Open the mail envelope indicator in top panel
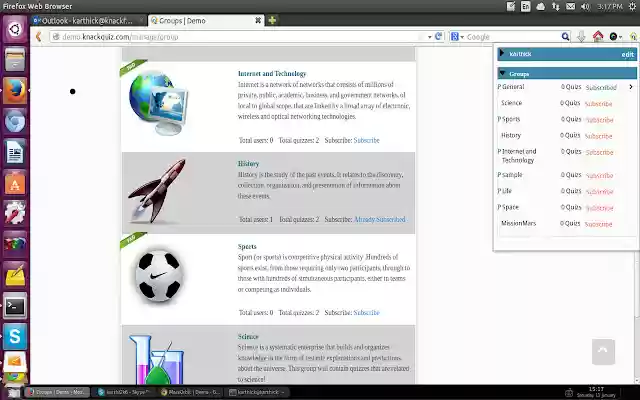640x400 pixels. (571, 6)
